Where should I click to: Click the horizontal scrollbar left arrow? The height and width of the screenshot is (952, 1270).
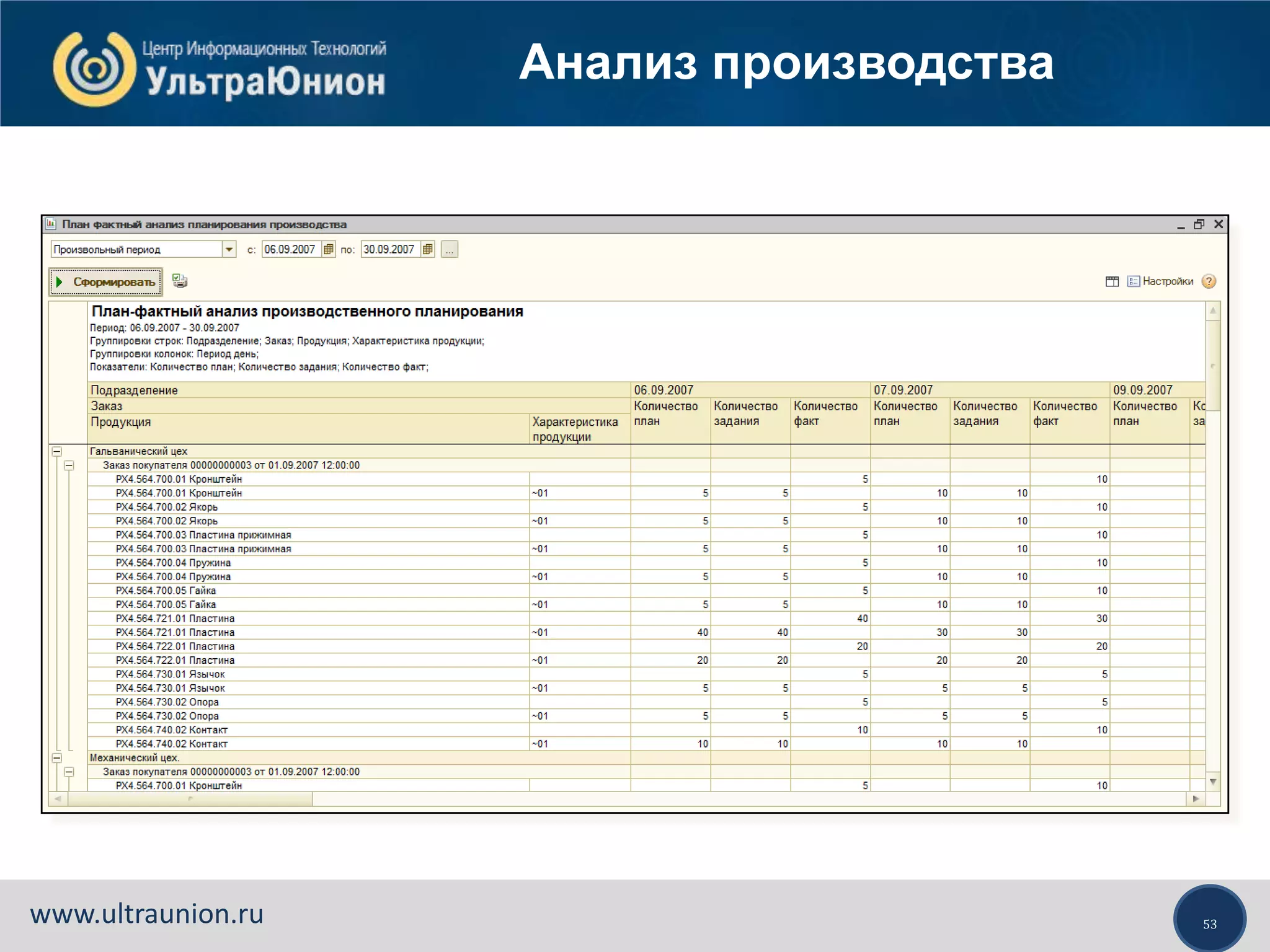58,799
